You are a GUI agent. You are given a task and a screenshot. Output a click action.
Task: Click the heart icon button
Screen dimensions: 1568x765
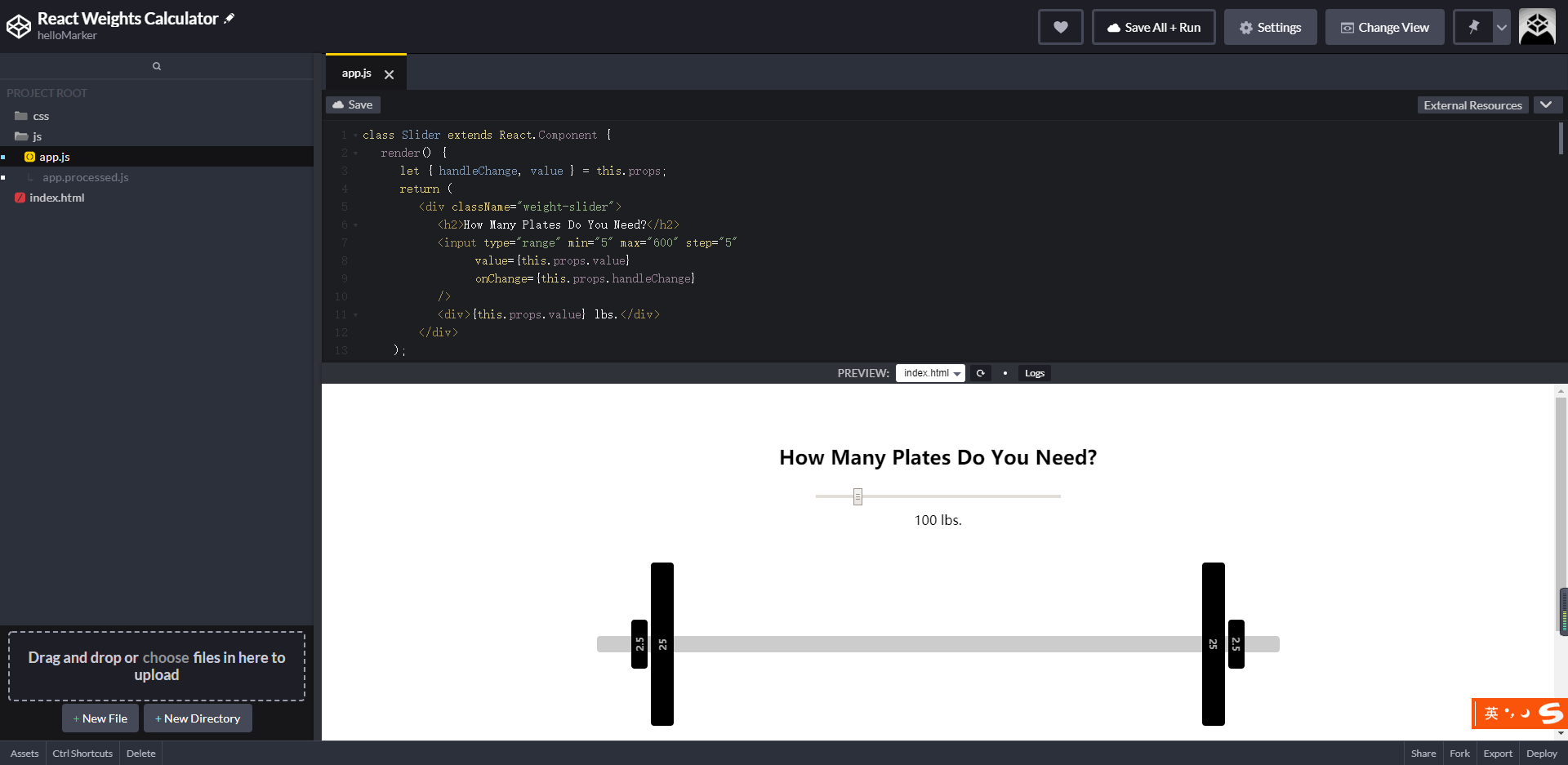pos(1060,27)
